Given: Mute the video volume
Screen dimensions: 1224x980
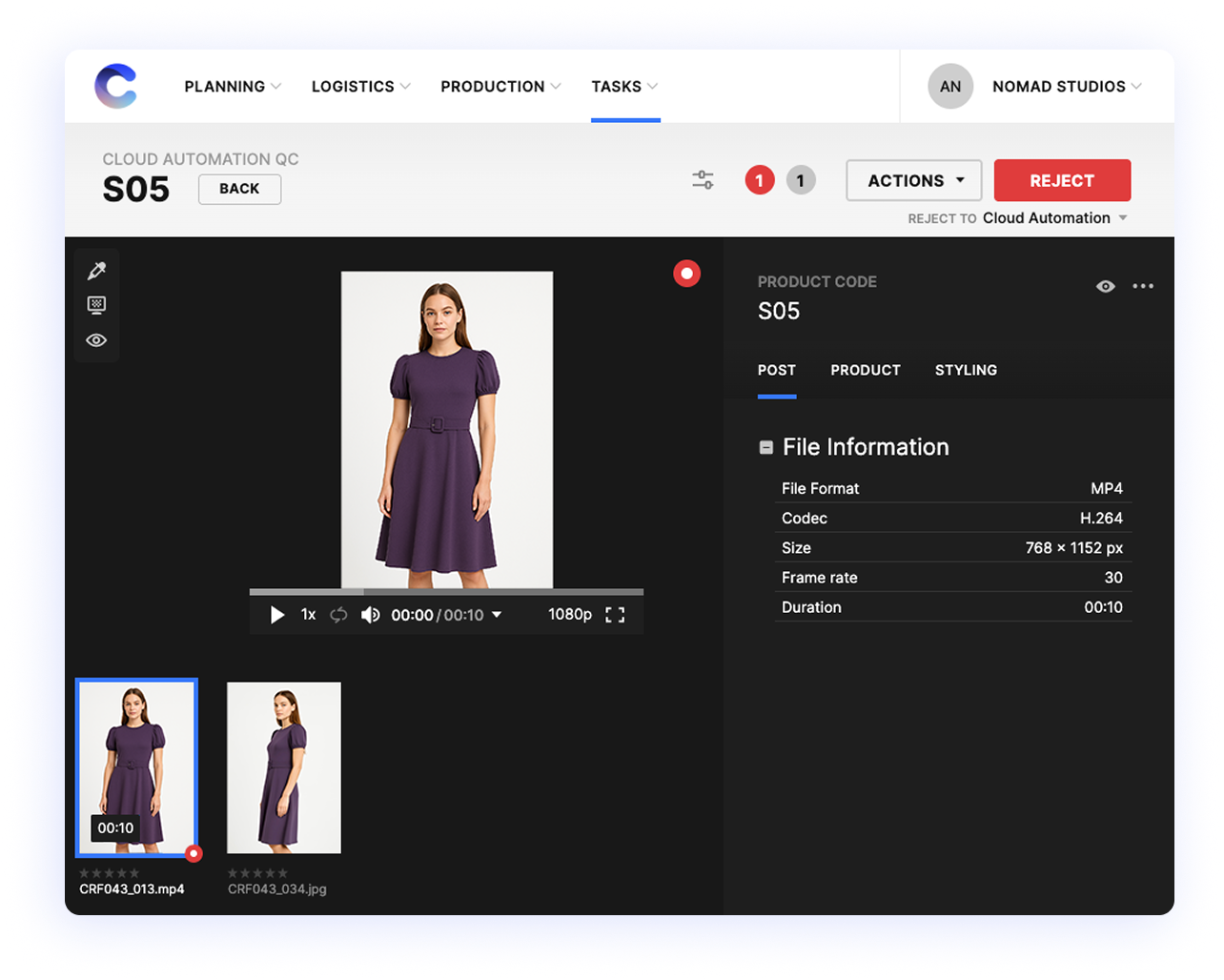Looking at the screenshot, I should click(371, 615).
